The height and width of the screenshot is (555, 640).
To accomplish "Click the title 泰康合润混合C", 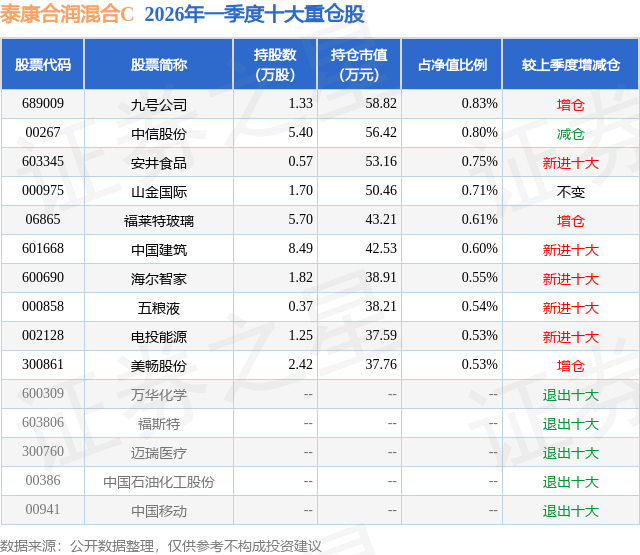I will (67, 14).
